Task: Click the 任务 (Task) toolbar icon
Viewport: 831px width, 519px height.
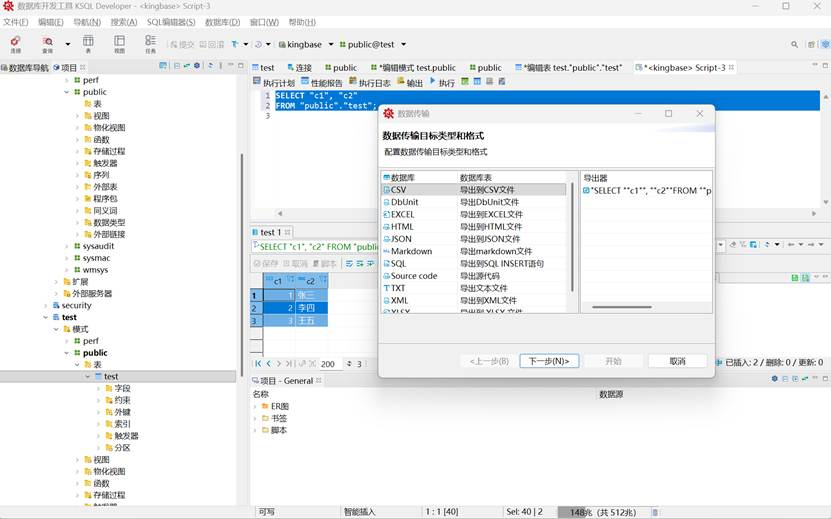Action: [150, 43]
